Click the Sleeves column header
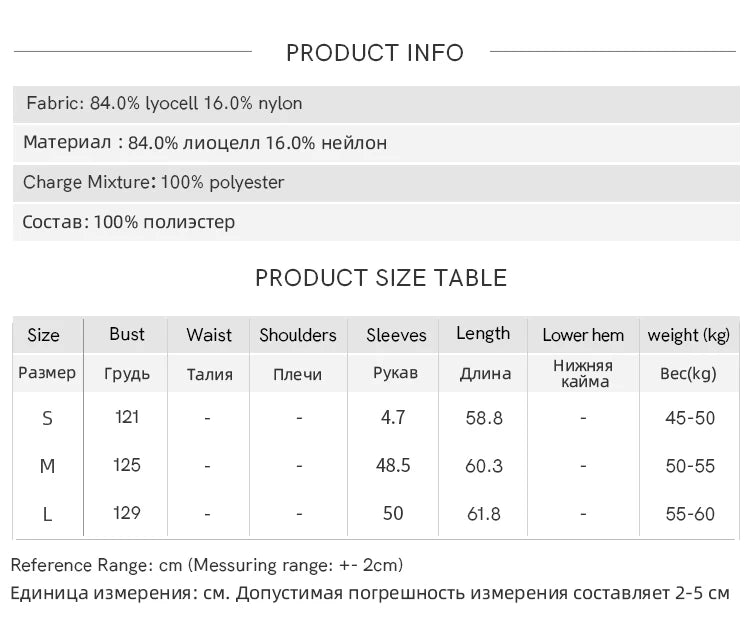 (x=396, y=335)
